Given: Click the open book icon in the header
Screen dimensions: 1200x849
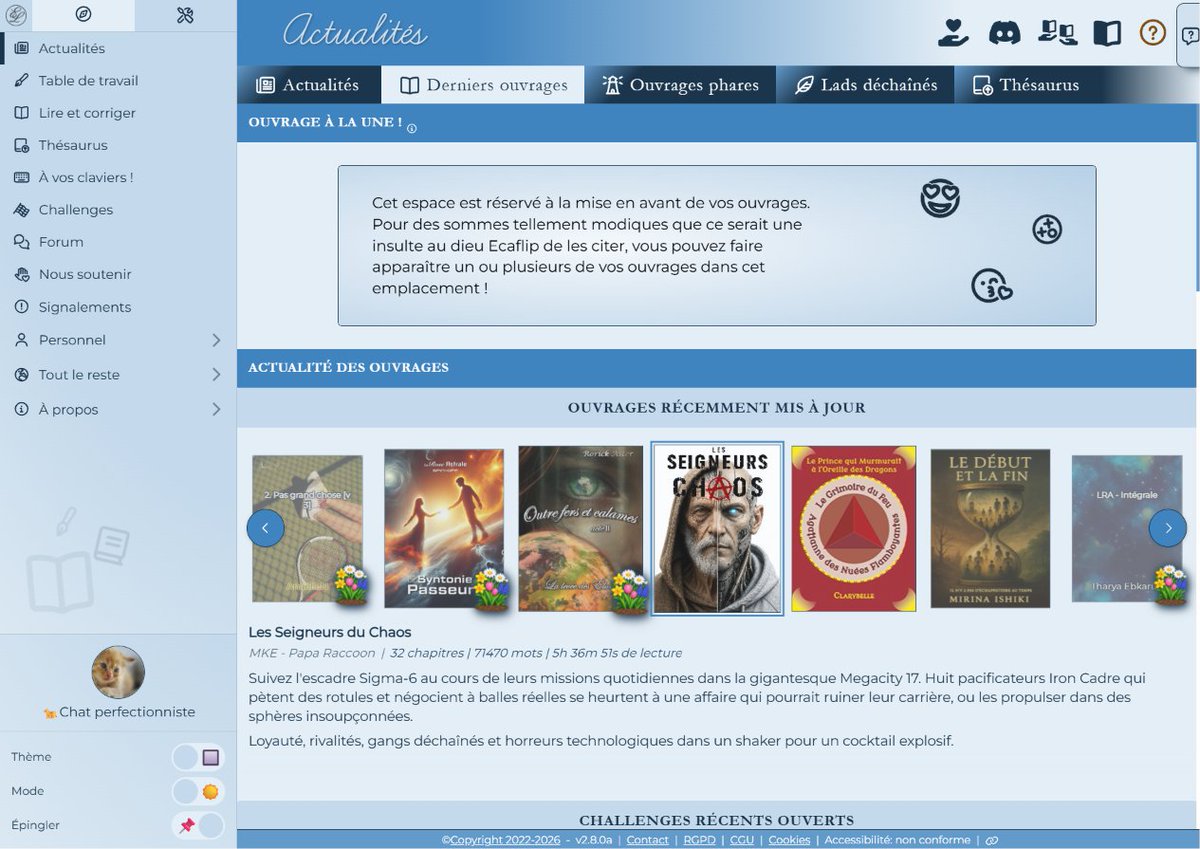Looking at the screenshot, I should 1107,33.
